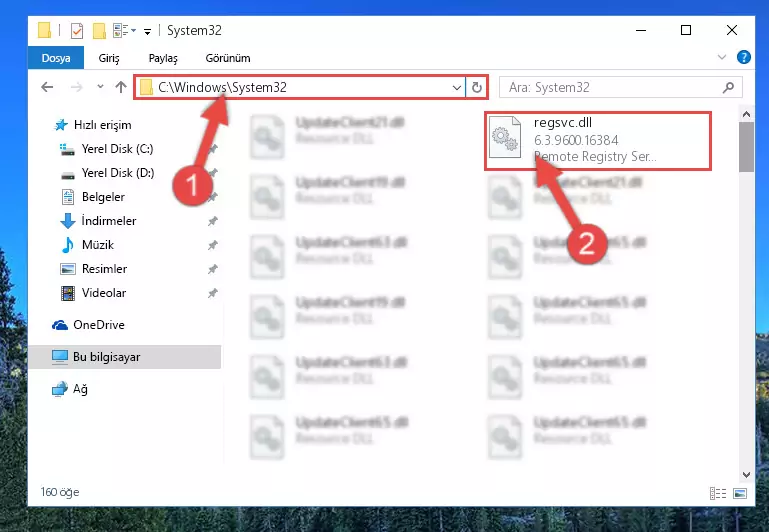
Task: Expand the ribbon with the chevron
Action: (721, 57)
